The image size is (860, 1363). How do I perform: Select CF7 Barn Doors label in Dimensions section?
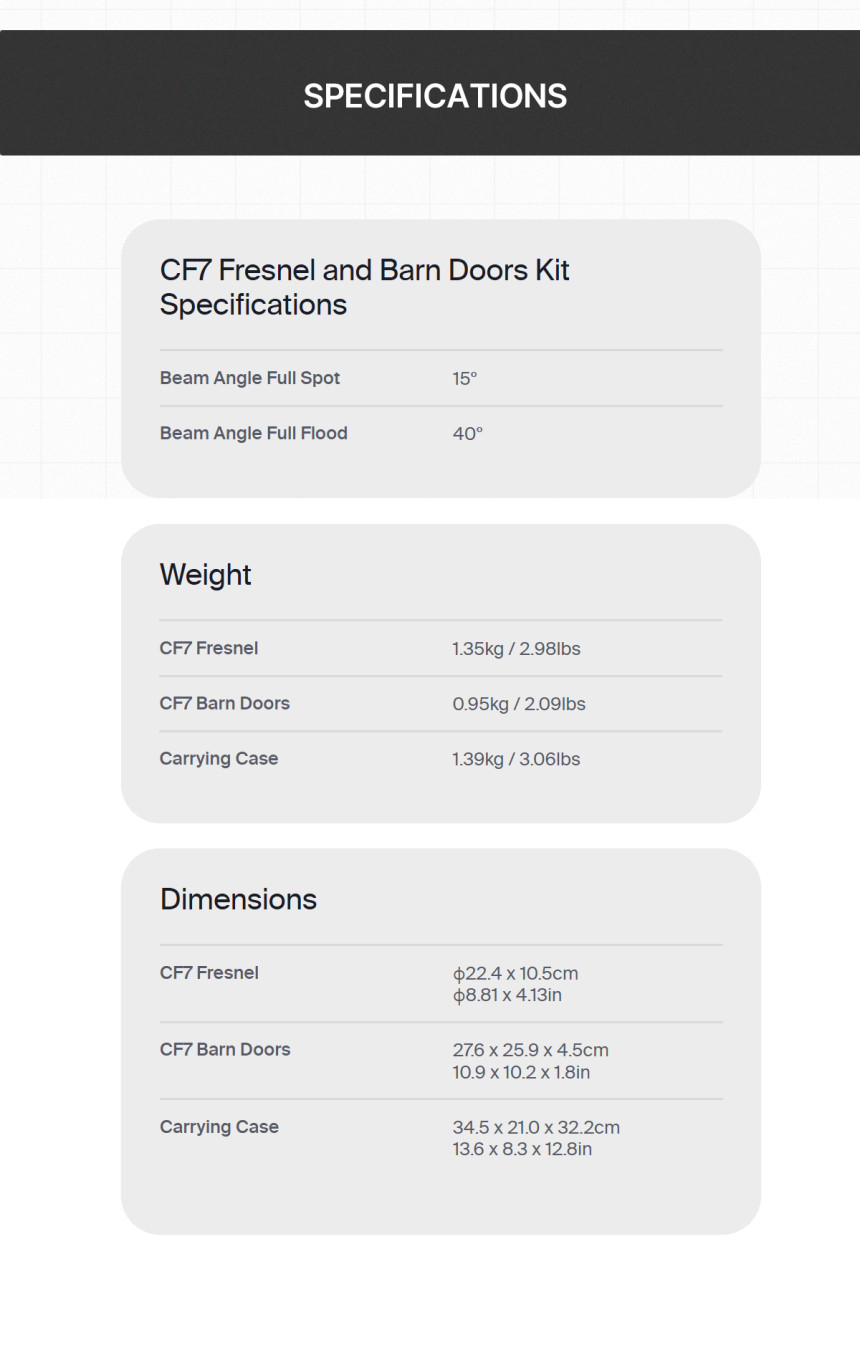(x=225, y=1049)
